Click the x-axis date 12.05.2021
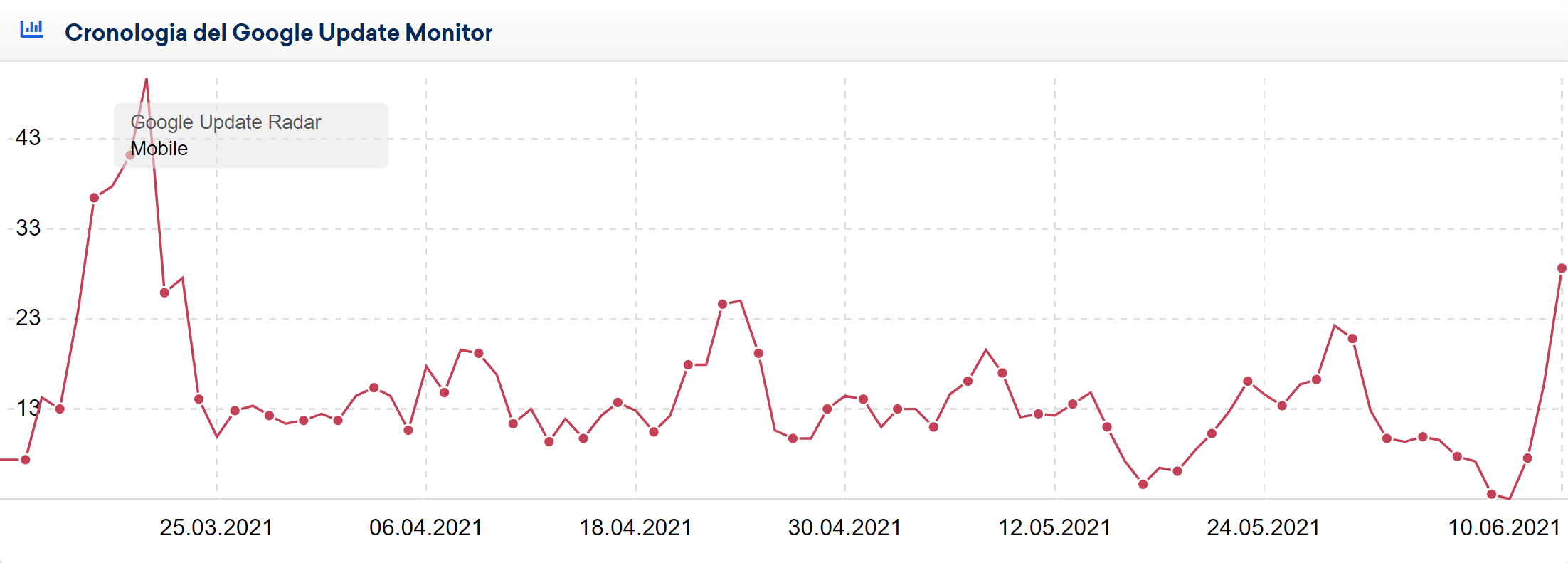 click(1054, 527)
